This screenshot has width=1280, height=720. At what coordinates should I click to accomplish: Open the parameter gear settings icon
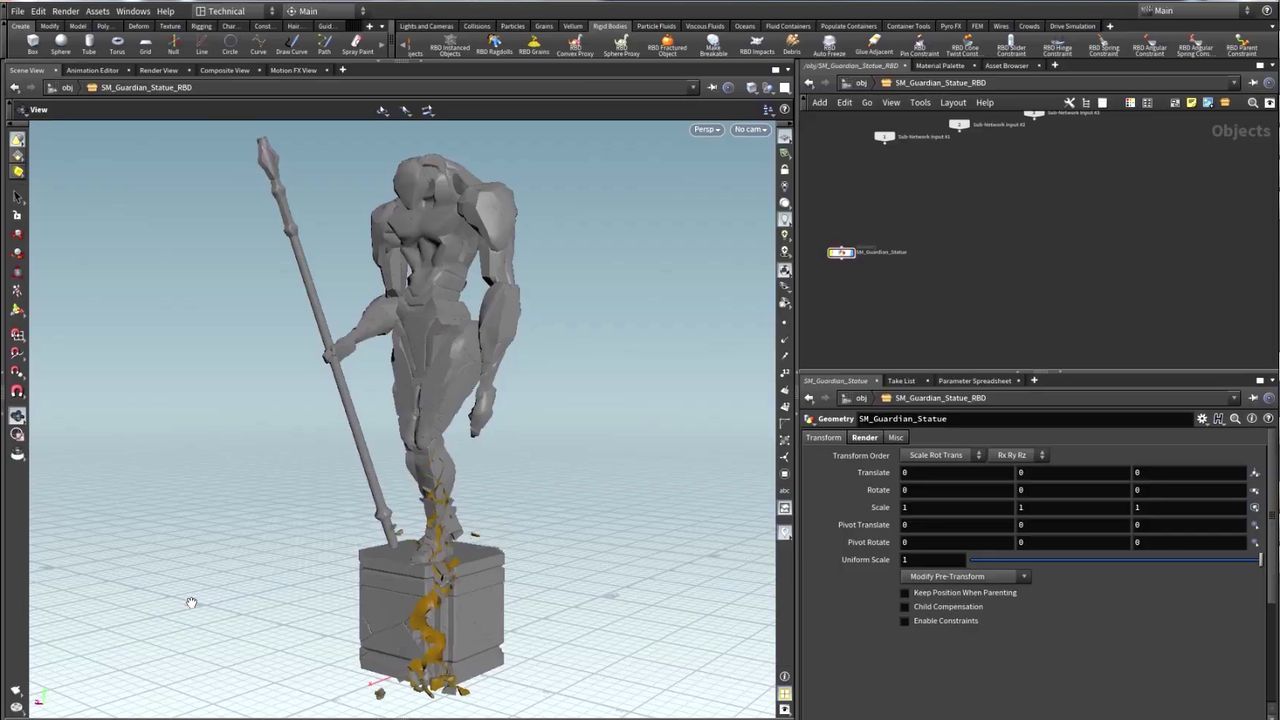[x=1202, y=419]
